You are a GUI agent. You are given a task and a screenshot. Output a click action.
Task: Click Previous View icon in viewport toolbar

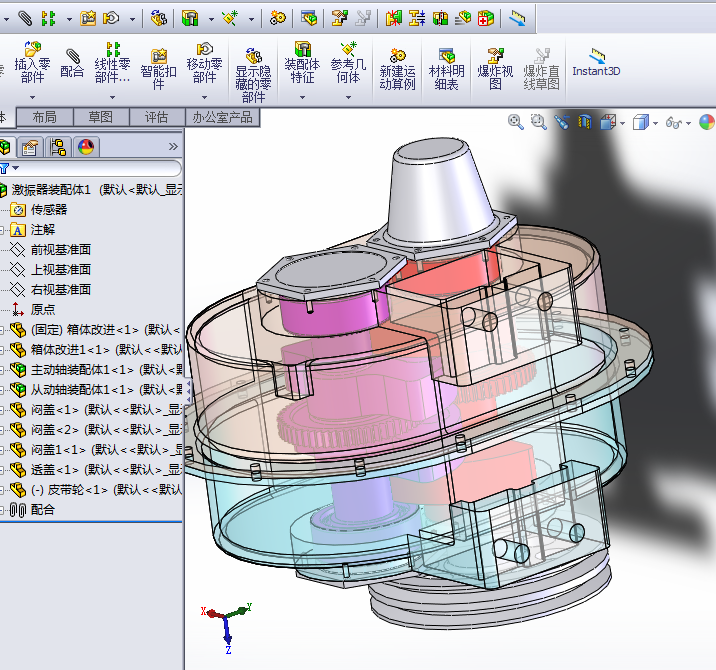(x=562, y=122)
